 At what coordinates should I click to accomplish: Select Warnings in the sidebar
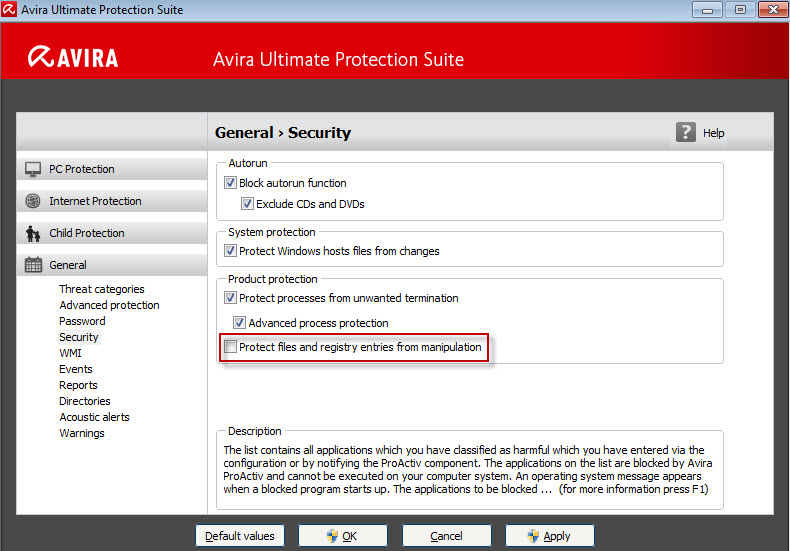tap(82, 433)
